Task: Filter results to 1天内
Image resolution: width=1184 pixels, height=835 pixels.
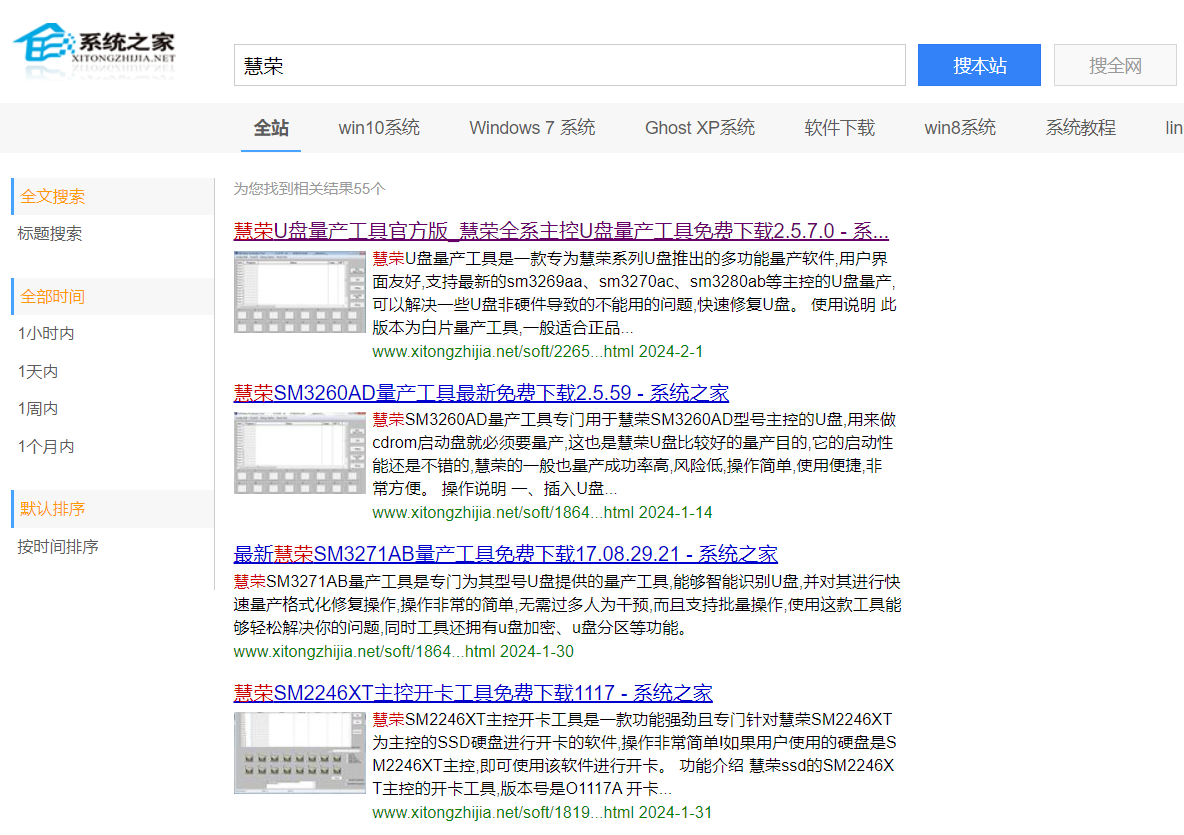Action: [x=38, y=372]
